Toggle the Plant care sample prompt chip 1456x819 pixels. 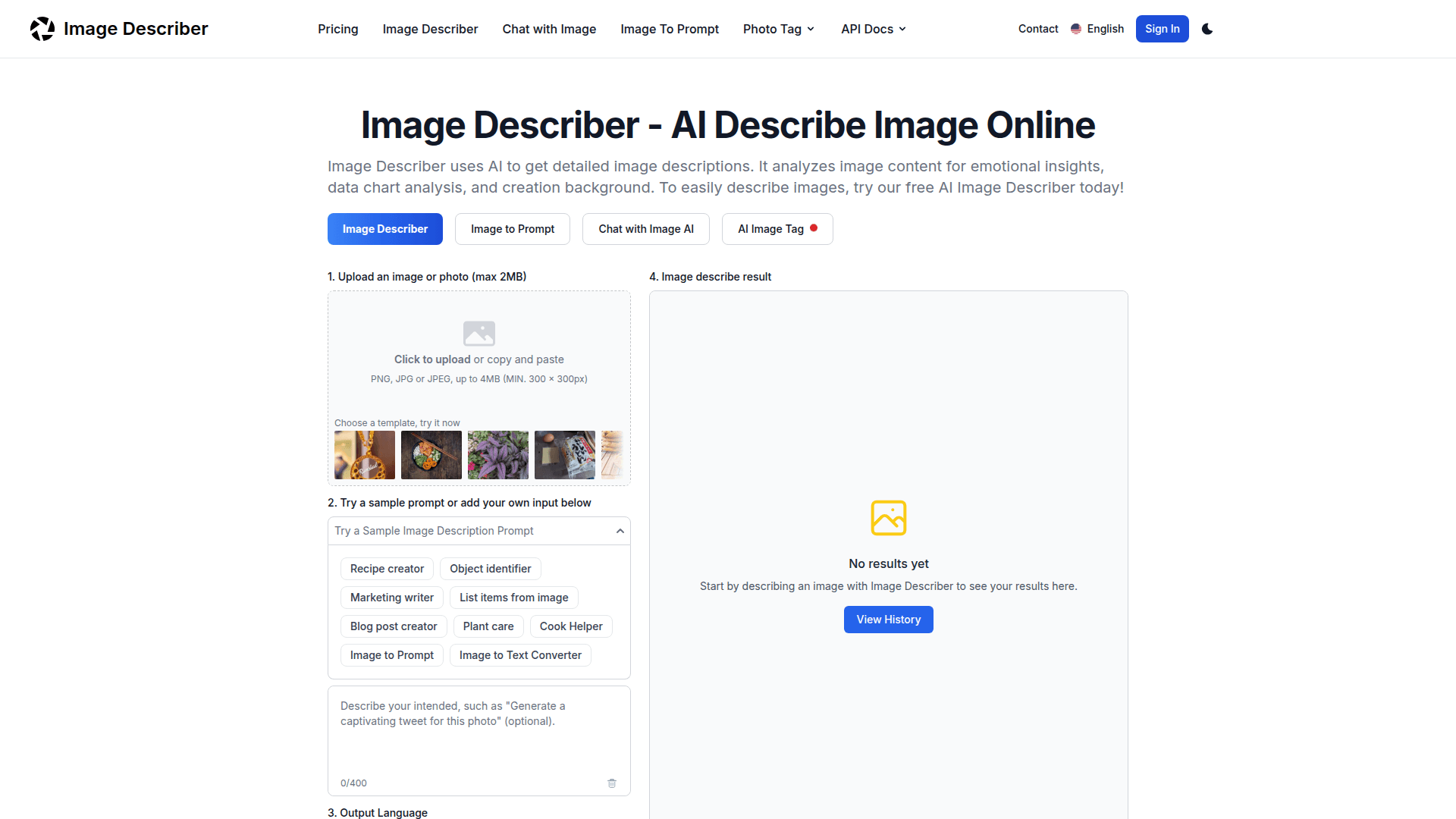[488, 626]
